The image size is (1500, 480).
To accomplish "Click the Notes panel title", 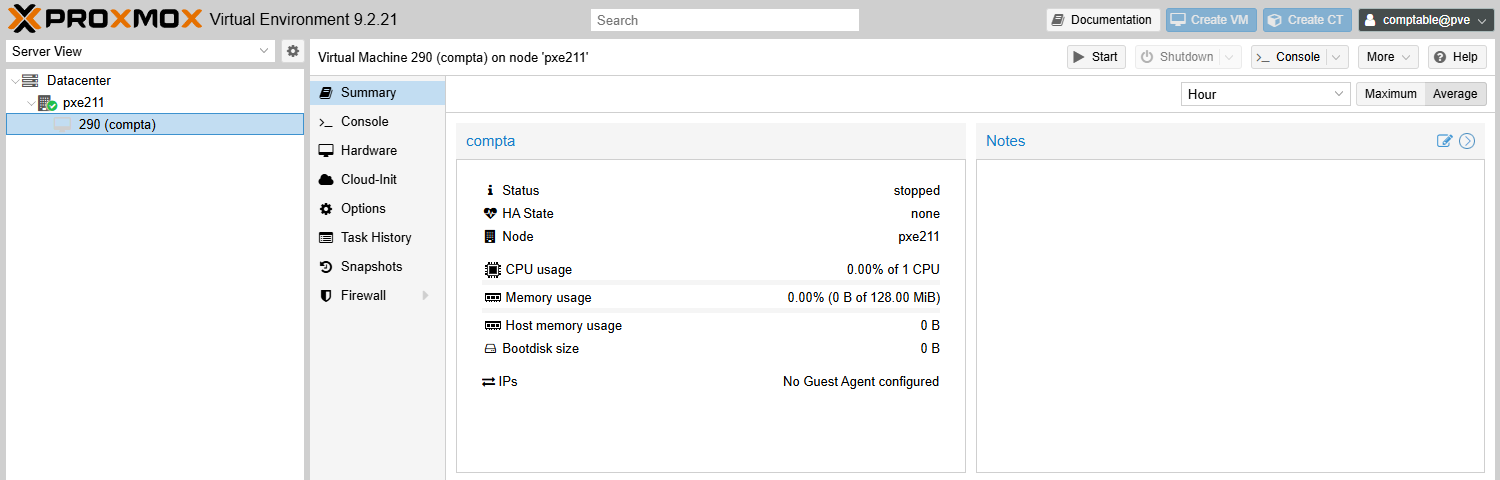I will point(1006,141).
